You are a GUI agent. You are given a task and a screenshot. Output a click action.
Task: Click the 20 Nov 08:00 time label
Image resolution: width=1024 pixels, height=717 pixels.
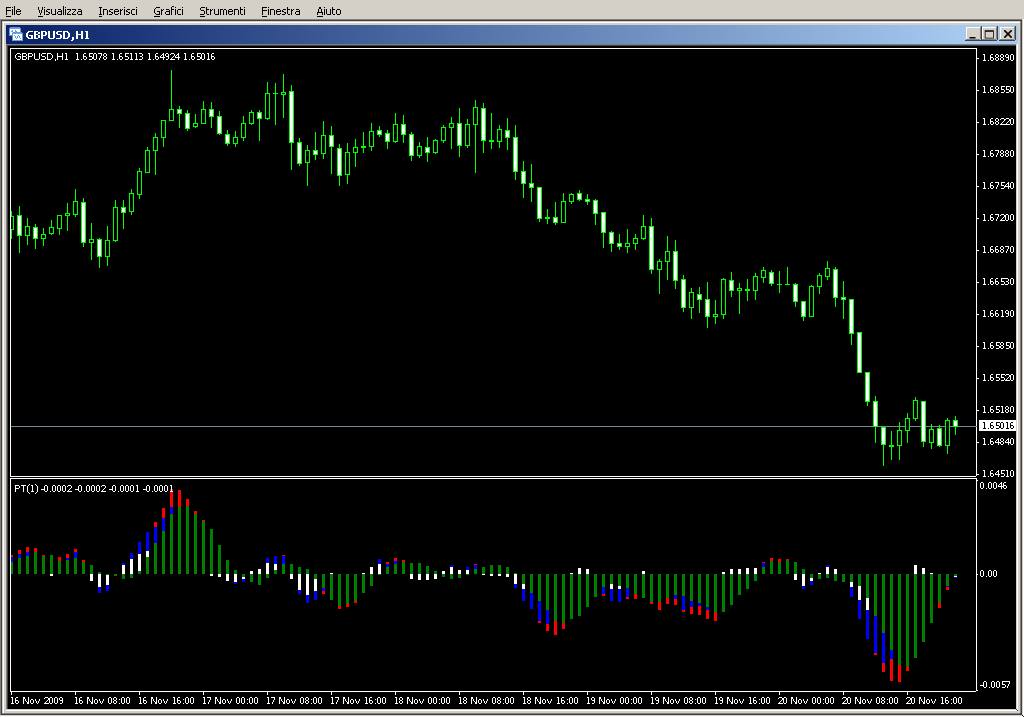[x=871, y=701]
